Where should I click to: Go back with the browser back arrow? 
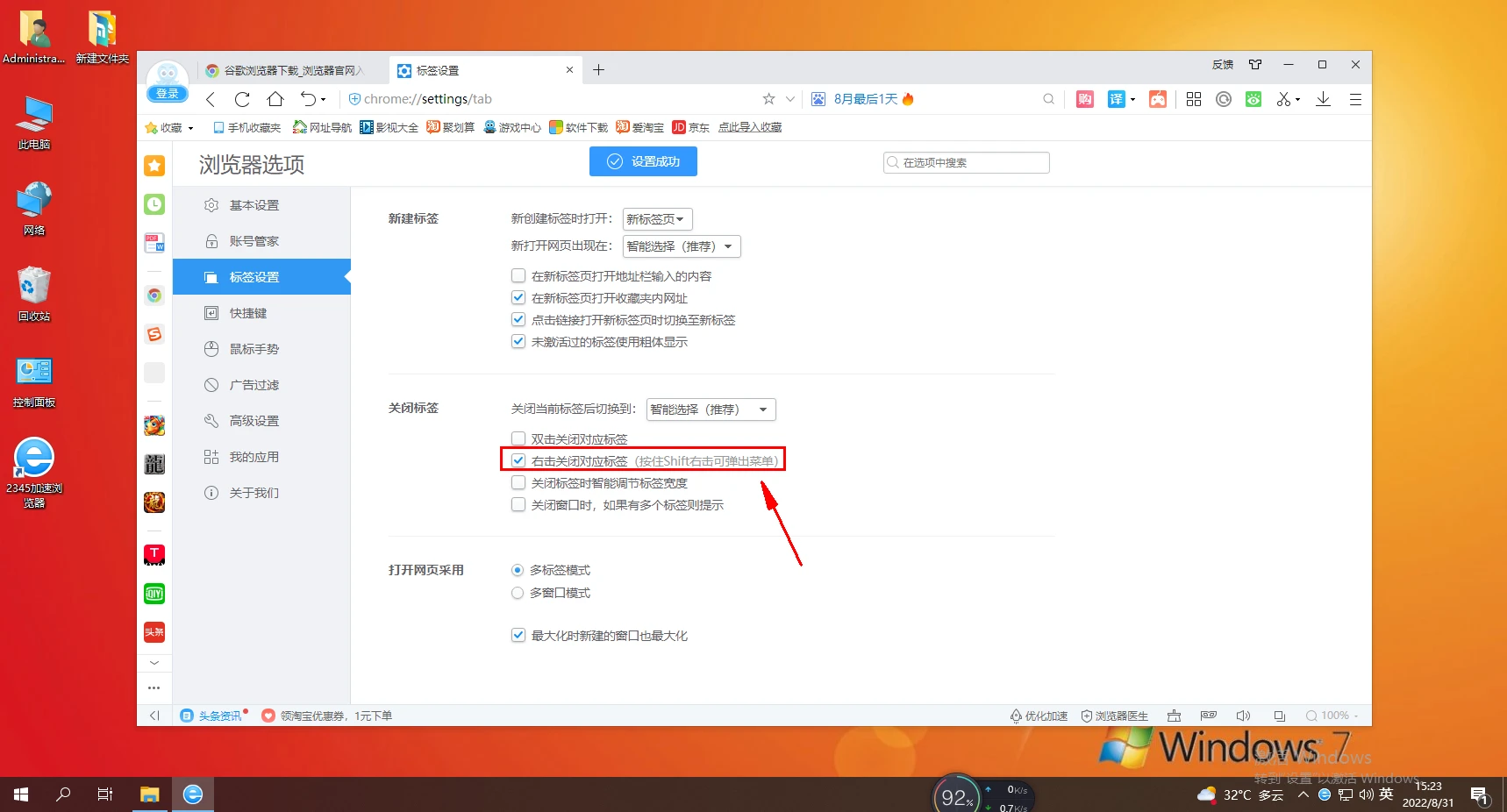click(211, 99)
